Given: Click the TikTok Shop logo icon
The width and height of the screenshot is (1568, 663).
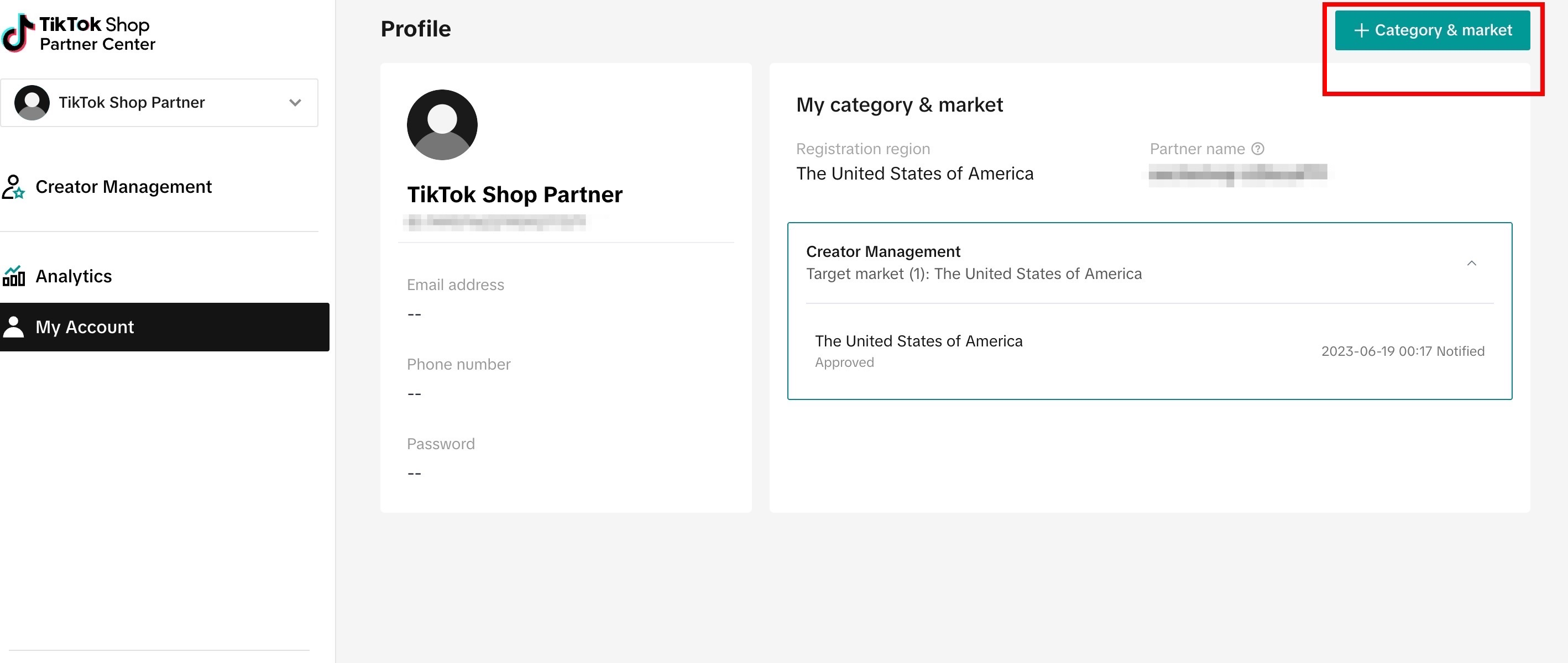Looking at the screenshot, I should [x=17, y=32].
